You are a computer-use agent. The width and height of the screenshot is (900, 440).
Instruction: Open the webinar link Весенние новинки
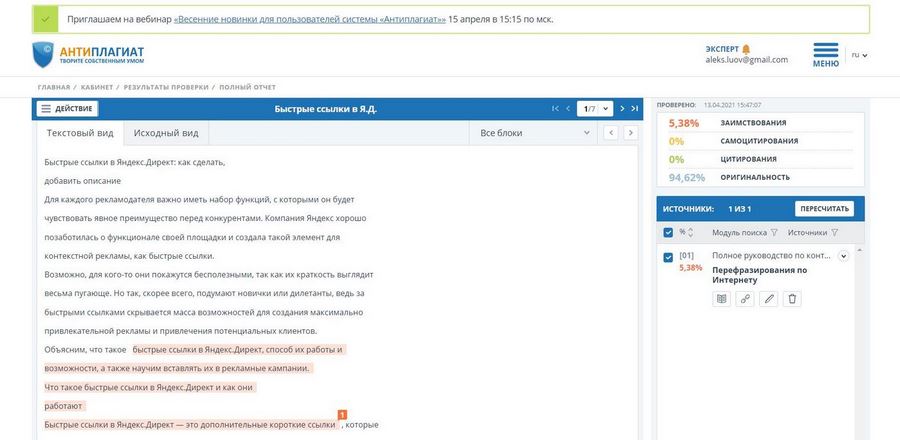[310, 19]
